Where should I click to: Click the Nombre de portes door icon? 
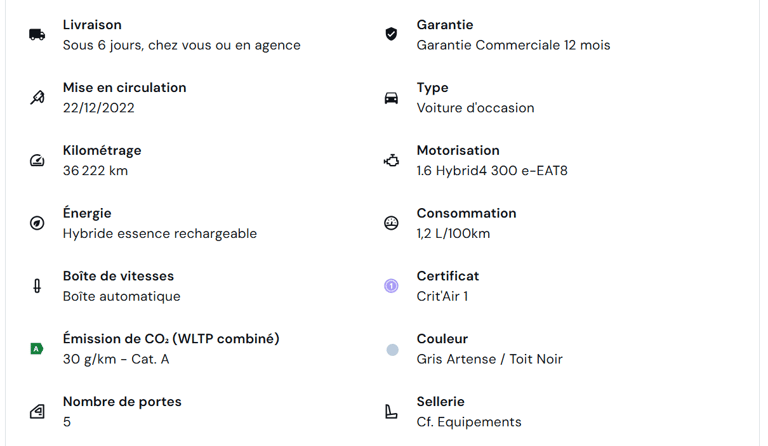click(37, 412)
